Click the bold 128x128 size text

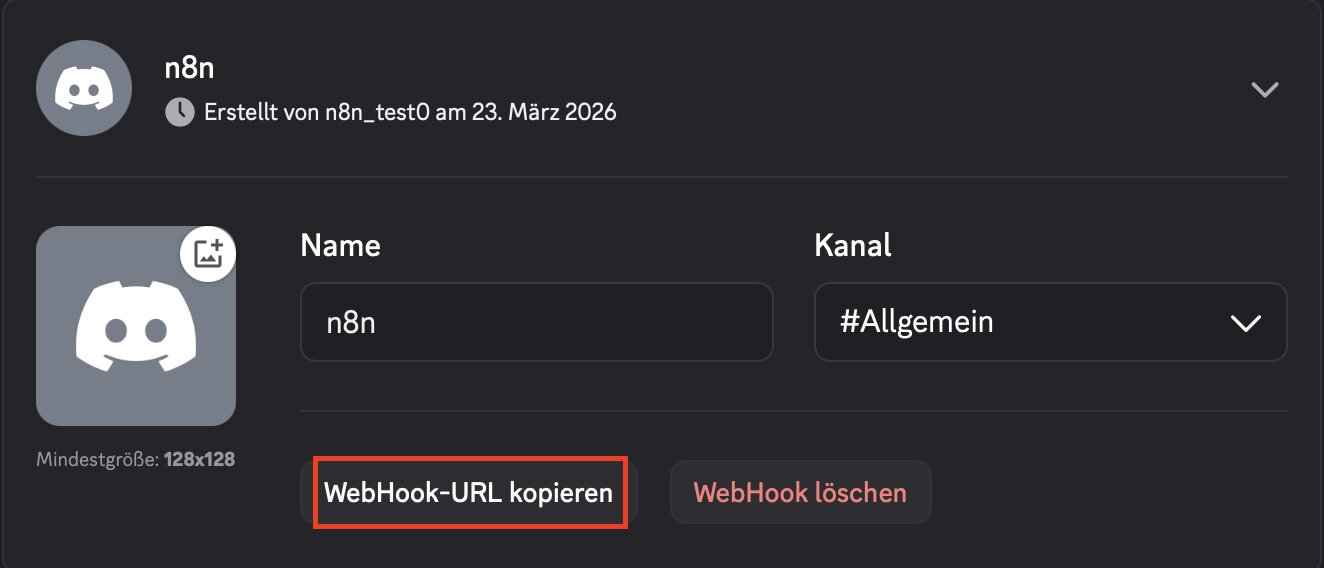pyautogui.click(x=198, y=460)
